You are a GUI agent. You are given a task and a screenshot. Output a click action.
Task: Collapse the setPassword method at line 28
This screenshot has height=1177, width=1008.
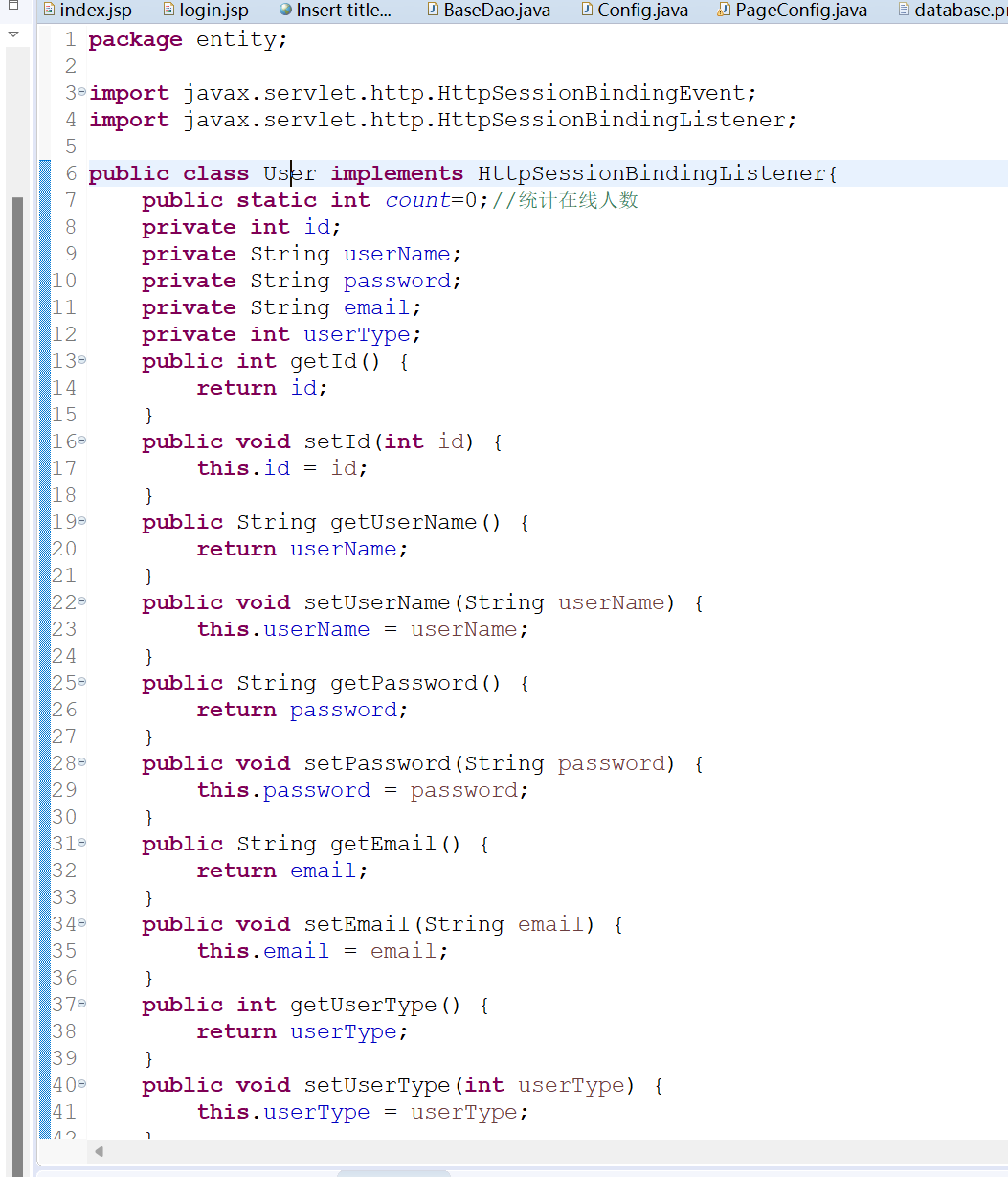(81, 762)
